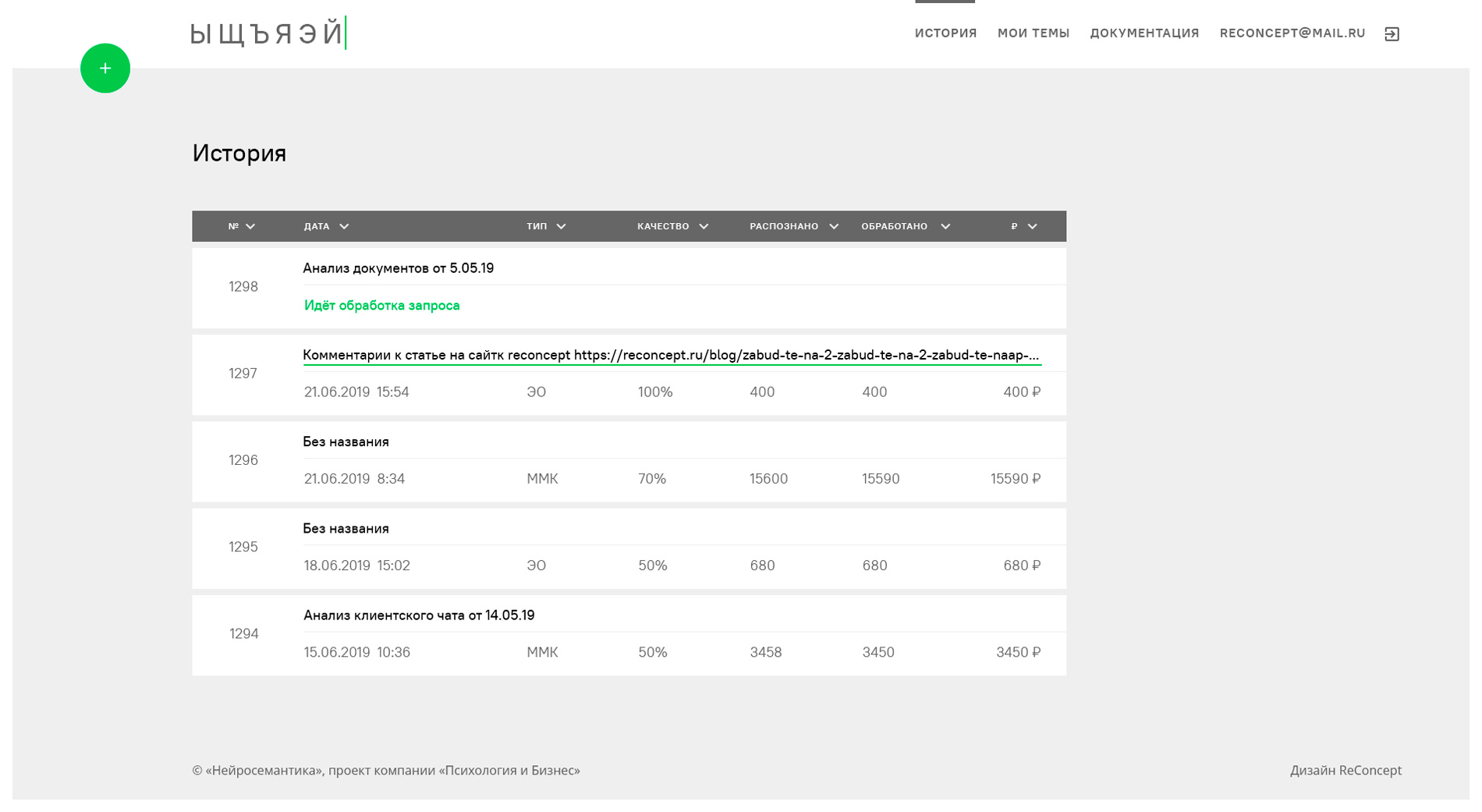Open entry 1297 reconcept comments title link
1482x812 pixels.
coord(671,355)
